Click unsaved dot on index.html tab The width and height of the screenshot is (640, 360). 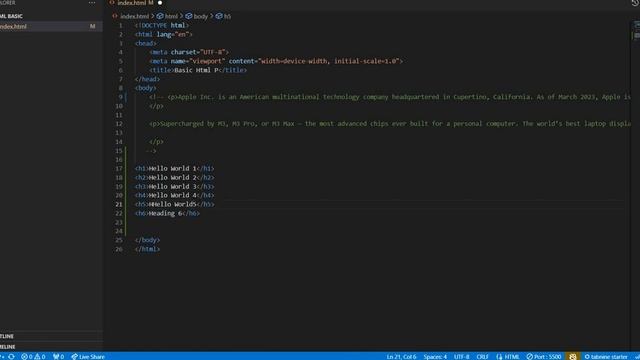tap(160, 3)
